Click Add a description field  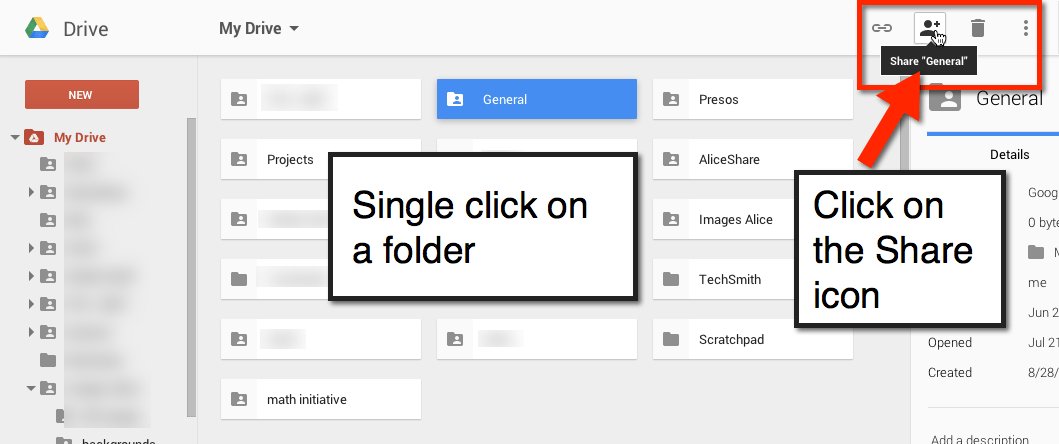click(x=979, y=438)
